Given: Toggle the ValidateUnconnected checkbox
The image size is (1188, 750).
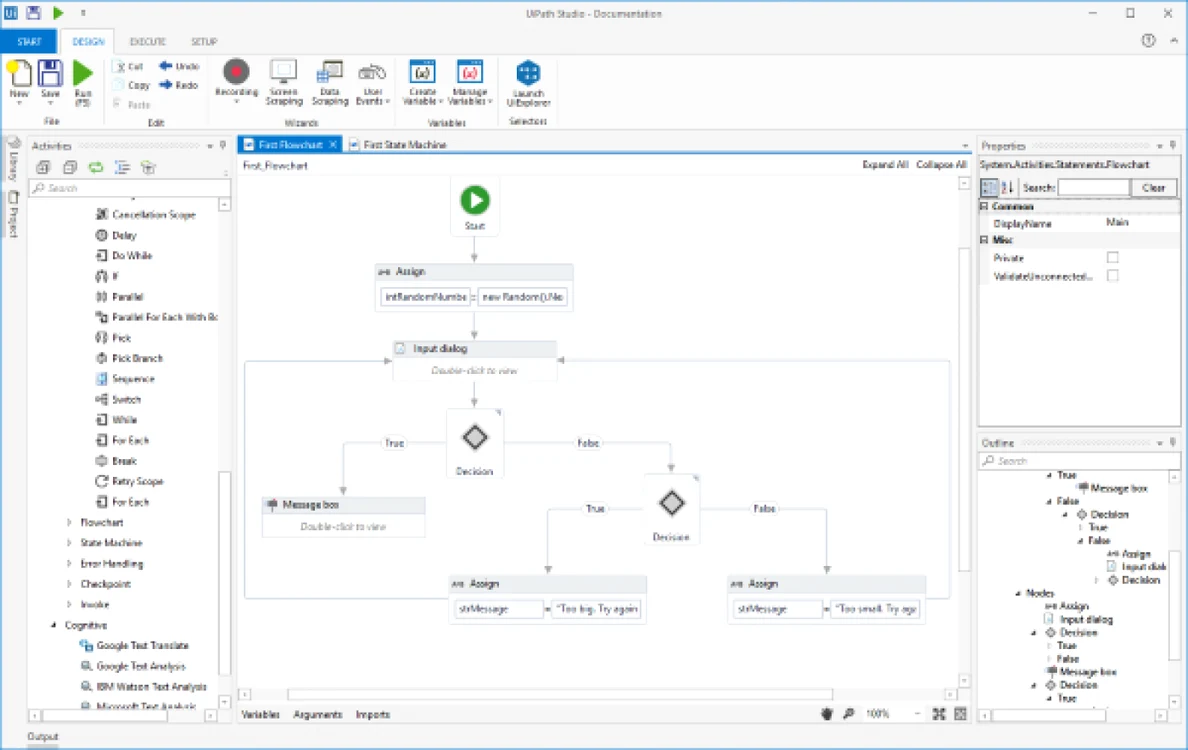Looking at the screenshot, I should (x=1112, y=276).
